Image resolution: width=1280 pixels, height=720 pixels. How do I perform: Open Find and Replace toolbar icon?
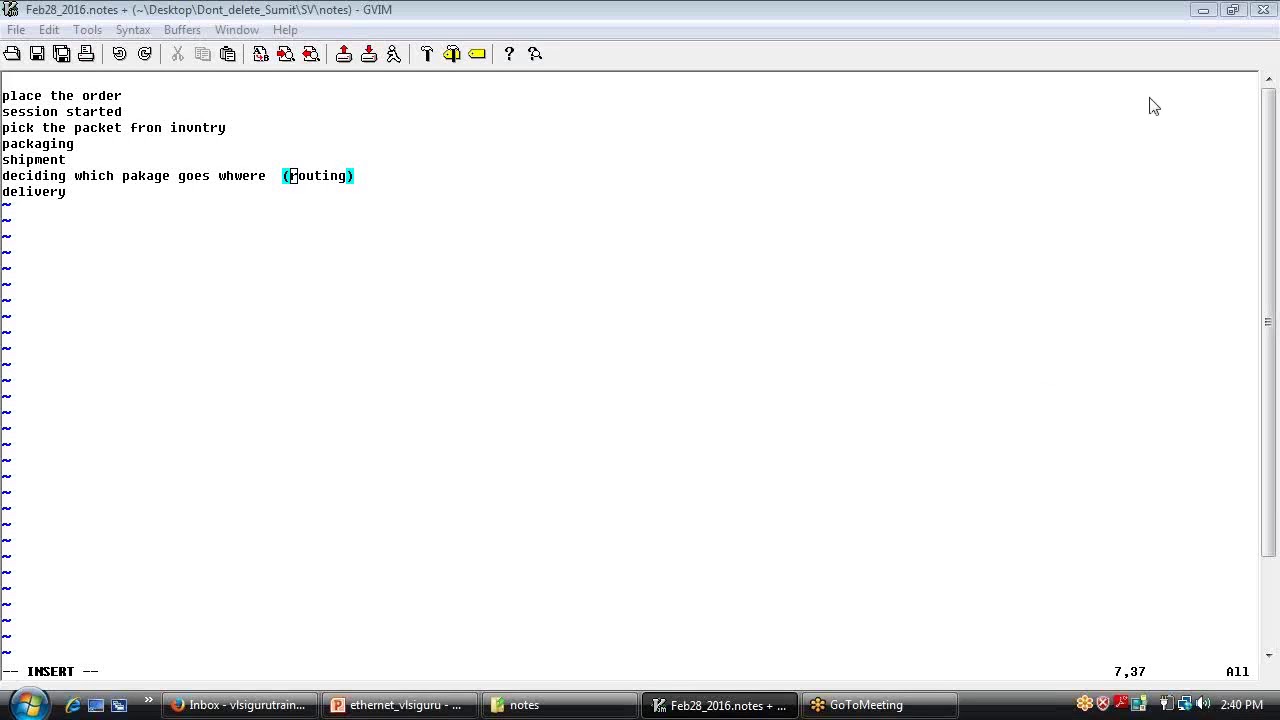(x=261, y=54)
